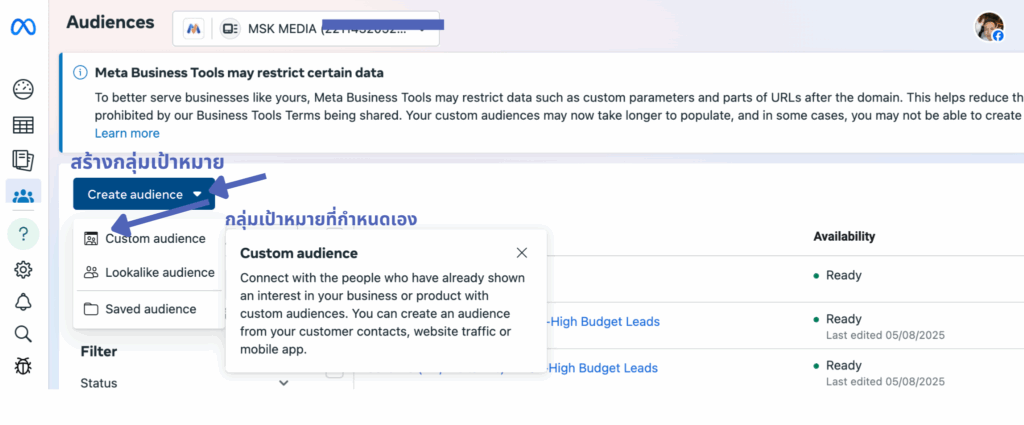Screen dimensions: 1024x425
Task: Open the ads reporting pages icon
Action: tap(24, 161)
